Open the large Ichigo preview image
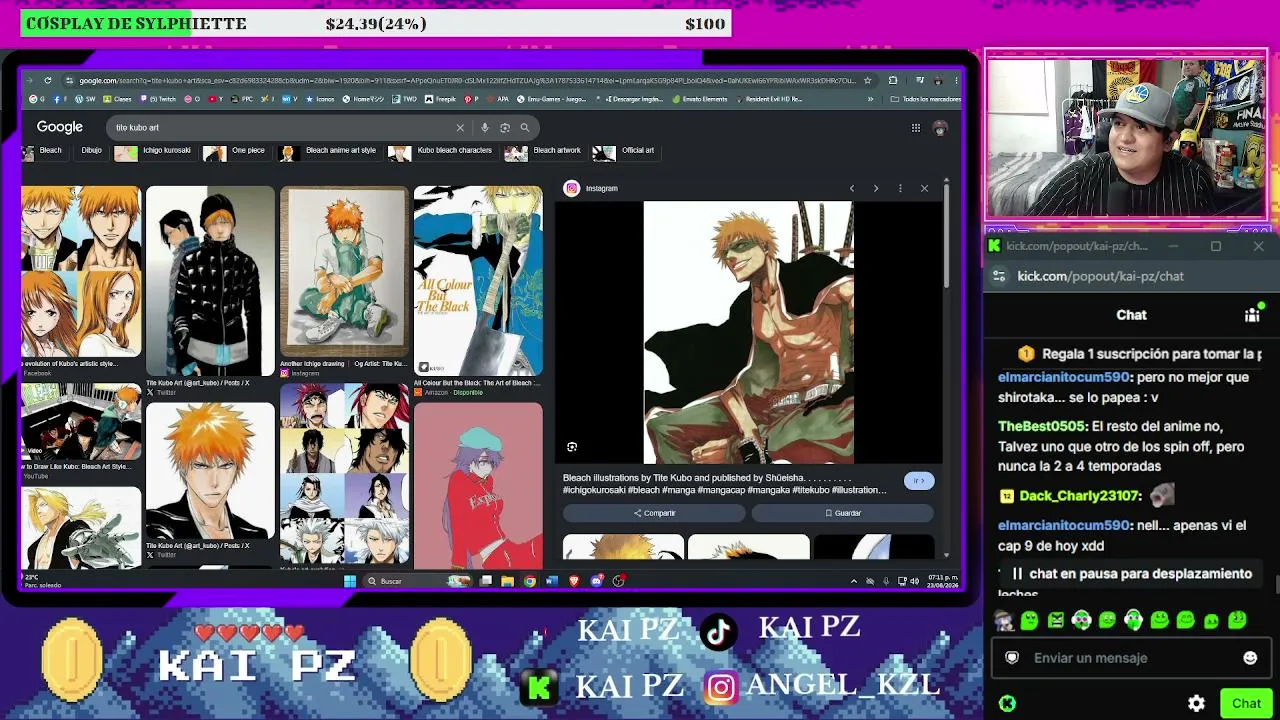The height and width of the screenshot is (720, 1280). (748, 332)
